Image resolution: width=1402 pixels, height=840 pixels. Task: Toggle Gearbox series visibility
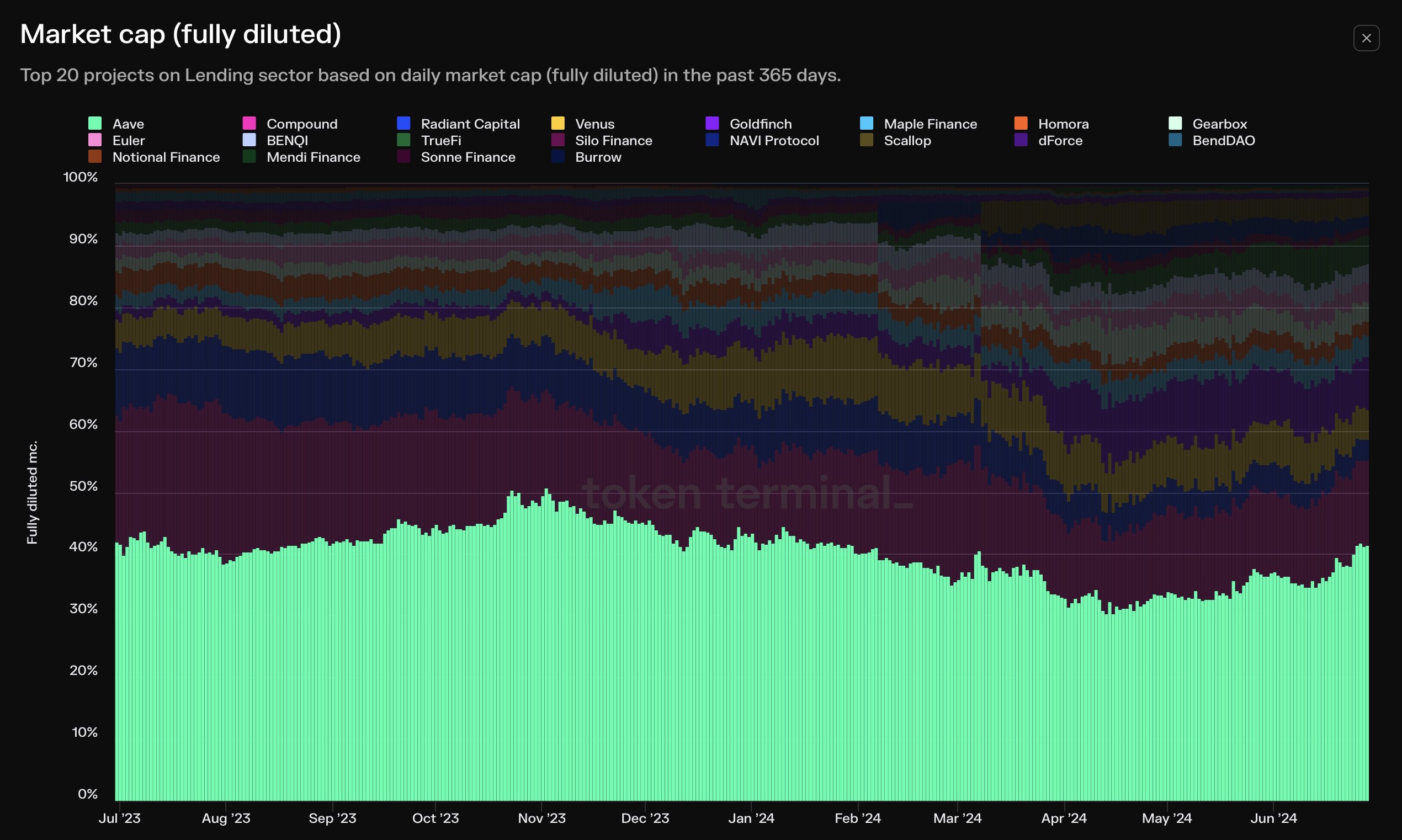(1208, 124)
